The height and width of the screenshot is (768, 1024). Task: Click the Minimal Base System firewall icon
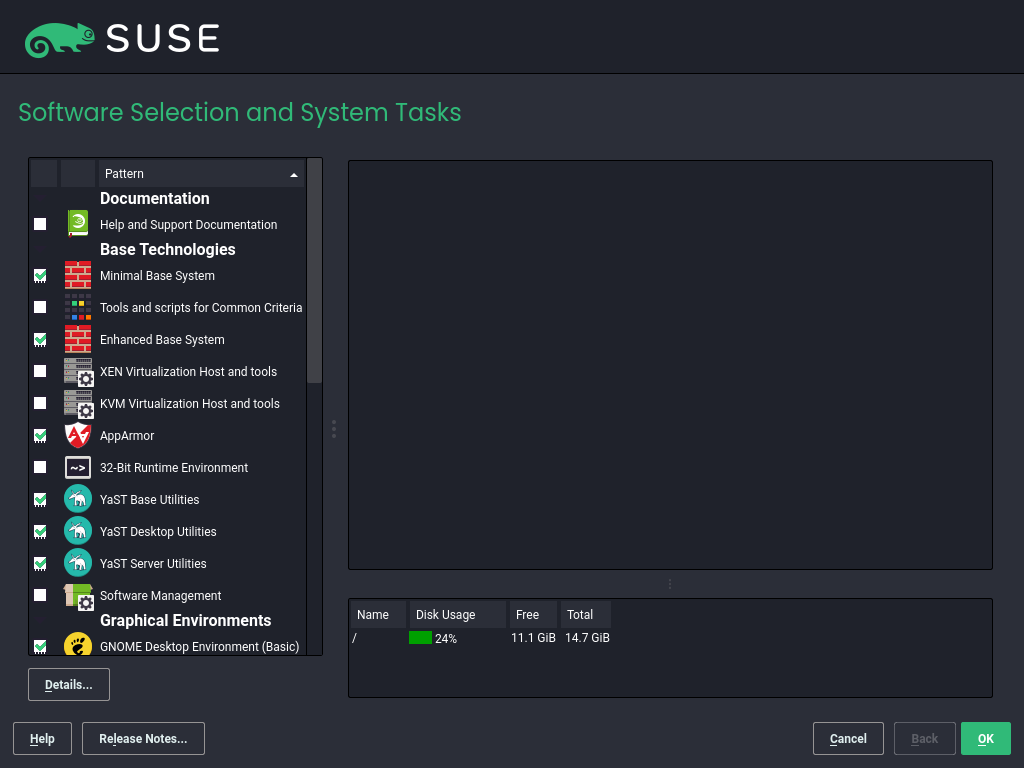click(78, 275)
